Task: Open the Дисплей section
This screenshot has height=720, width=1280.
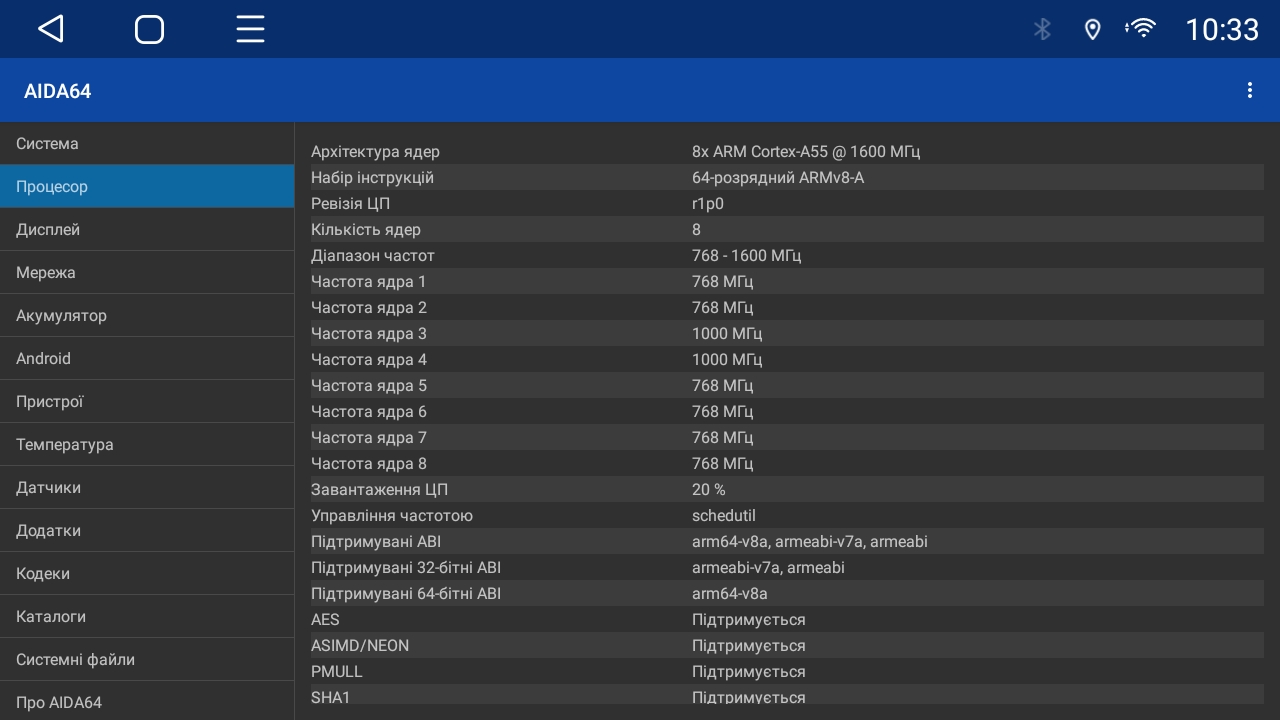Action: tap(147, 229)
